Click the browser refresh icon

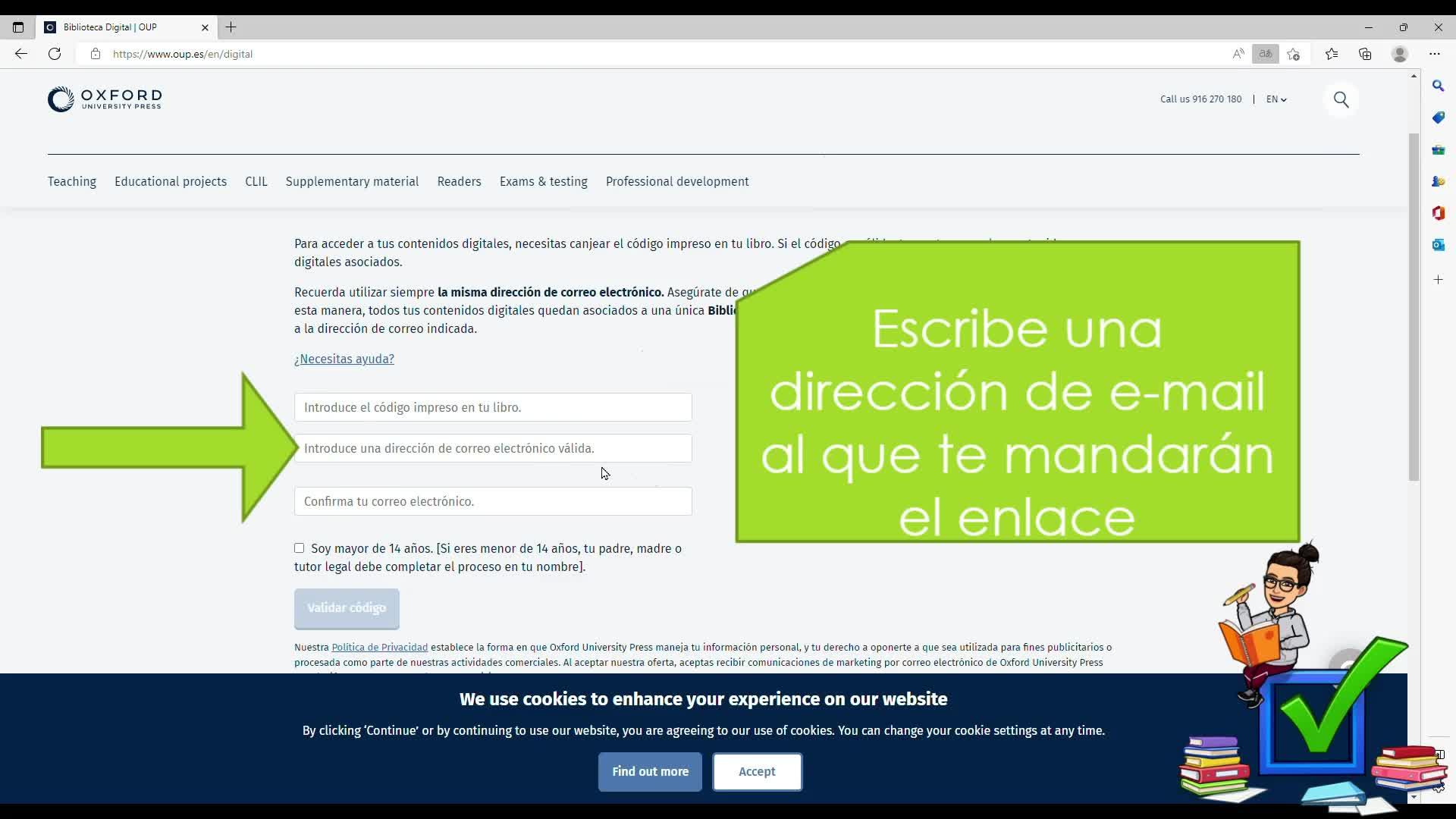[55, 54]
